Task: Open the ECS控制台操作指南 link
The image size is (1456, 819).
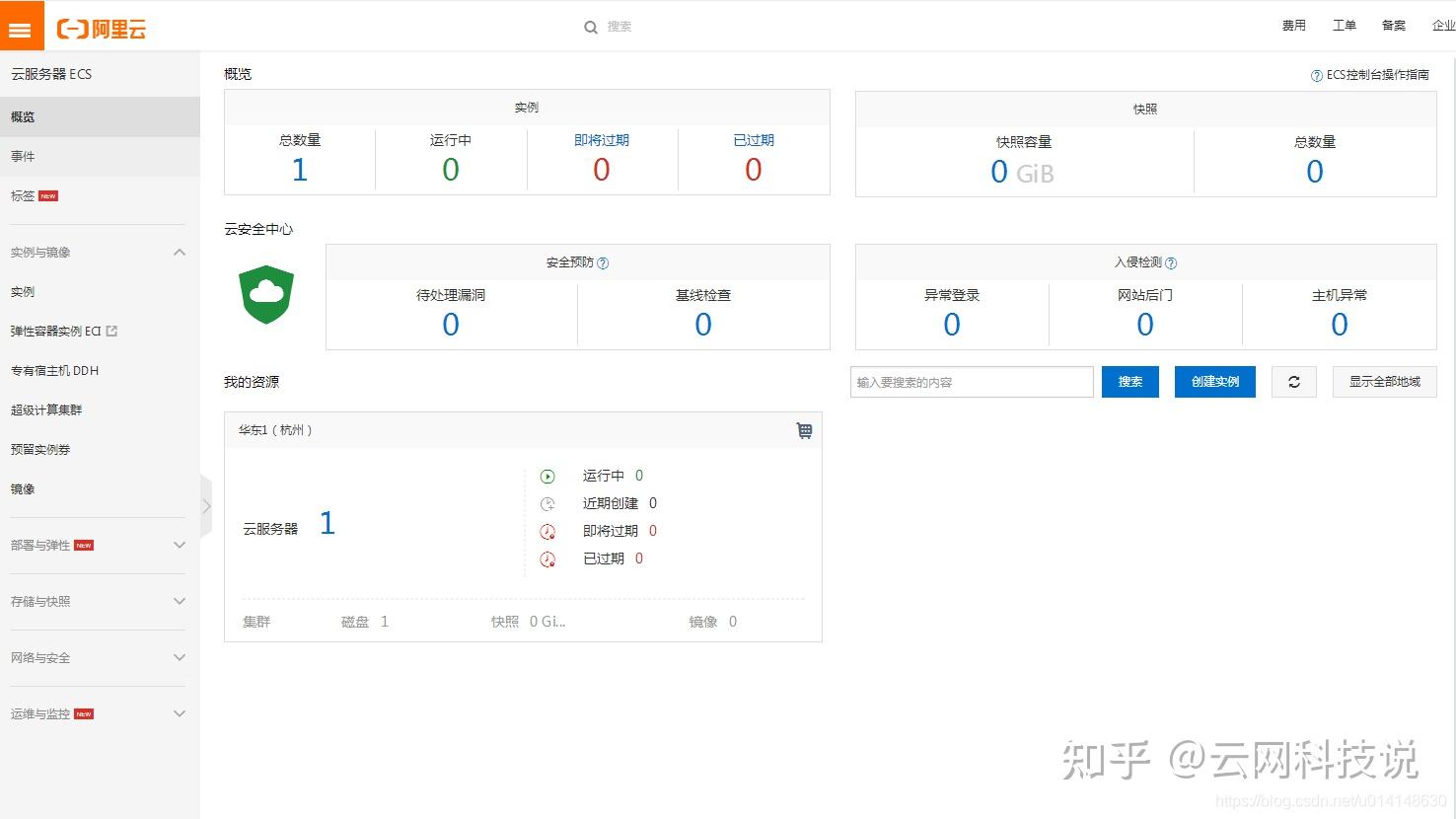Action: coord(1377,75)
